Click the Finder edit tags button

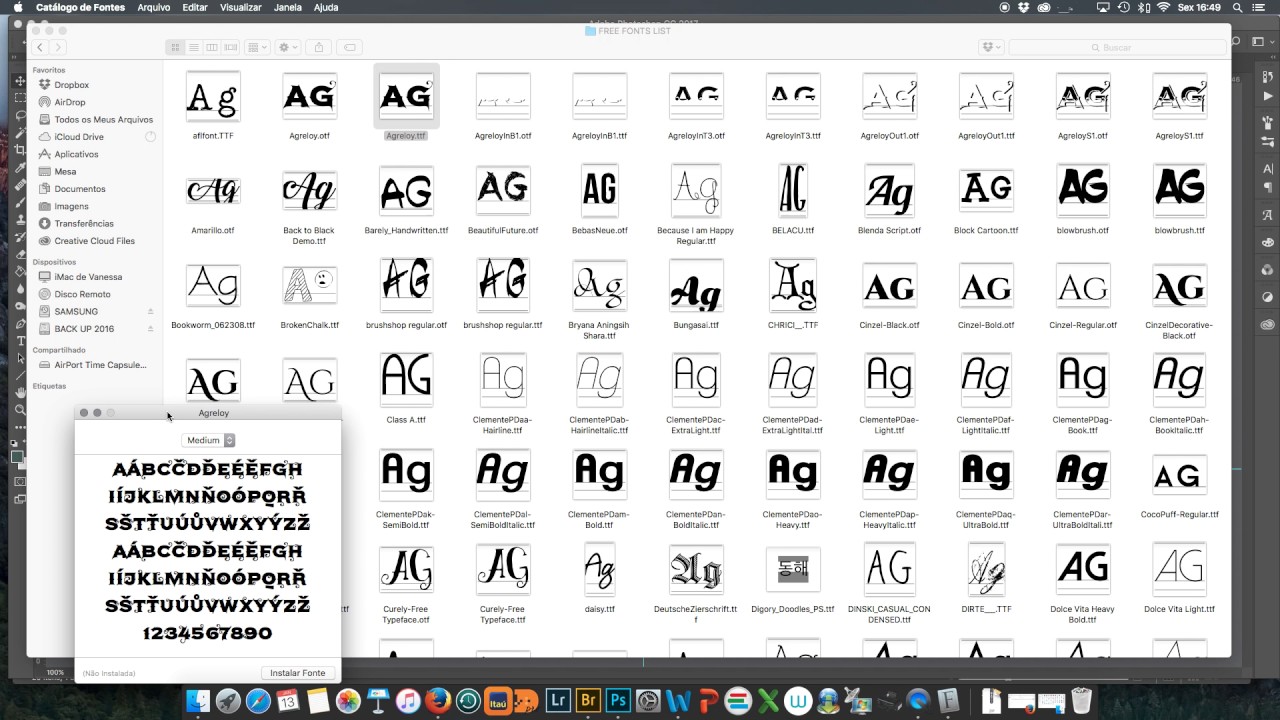click(x=349, y=47)
